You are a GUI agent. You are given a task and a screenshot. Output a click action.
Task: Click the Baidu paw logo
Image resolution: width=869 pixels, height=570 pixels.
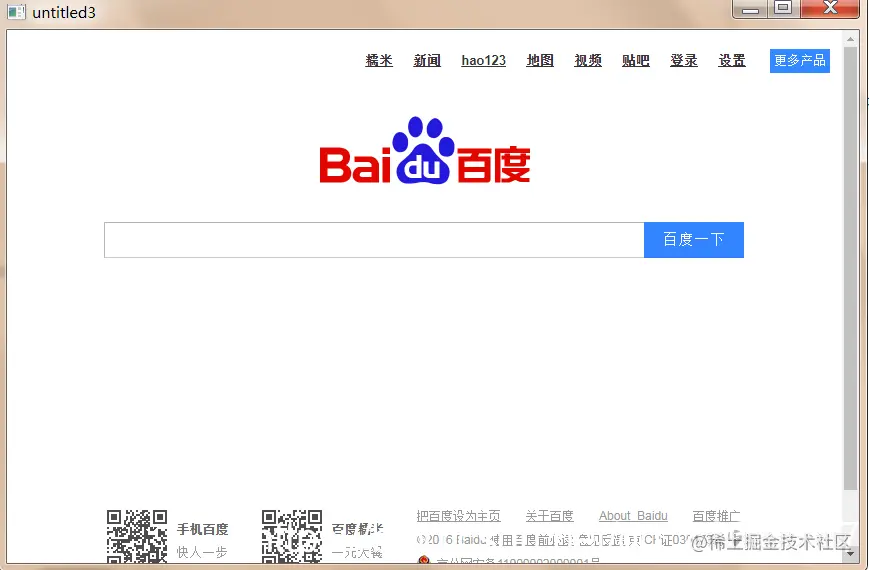pyautogui.click(x=425, y=150)
